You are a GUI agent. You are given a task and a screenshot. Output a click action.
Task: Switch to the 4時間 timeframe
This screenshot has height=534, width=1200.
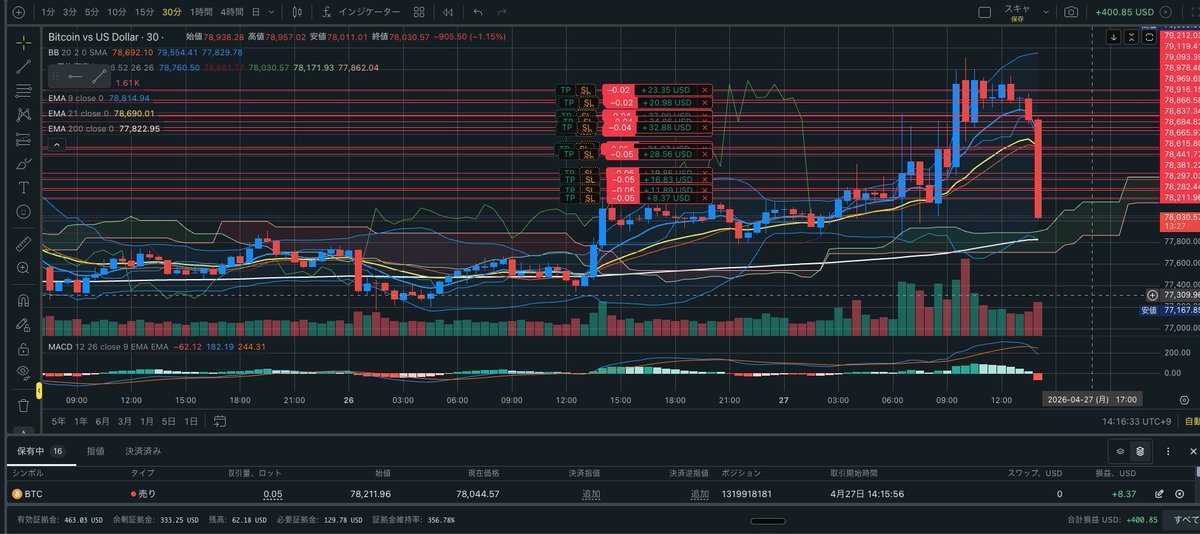[231, 12]
